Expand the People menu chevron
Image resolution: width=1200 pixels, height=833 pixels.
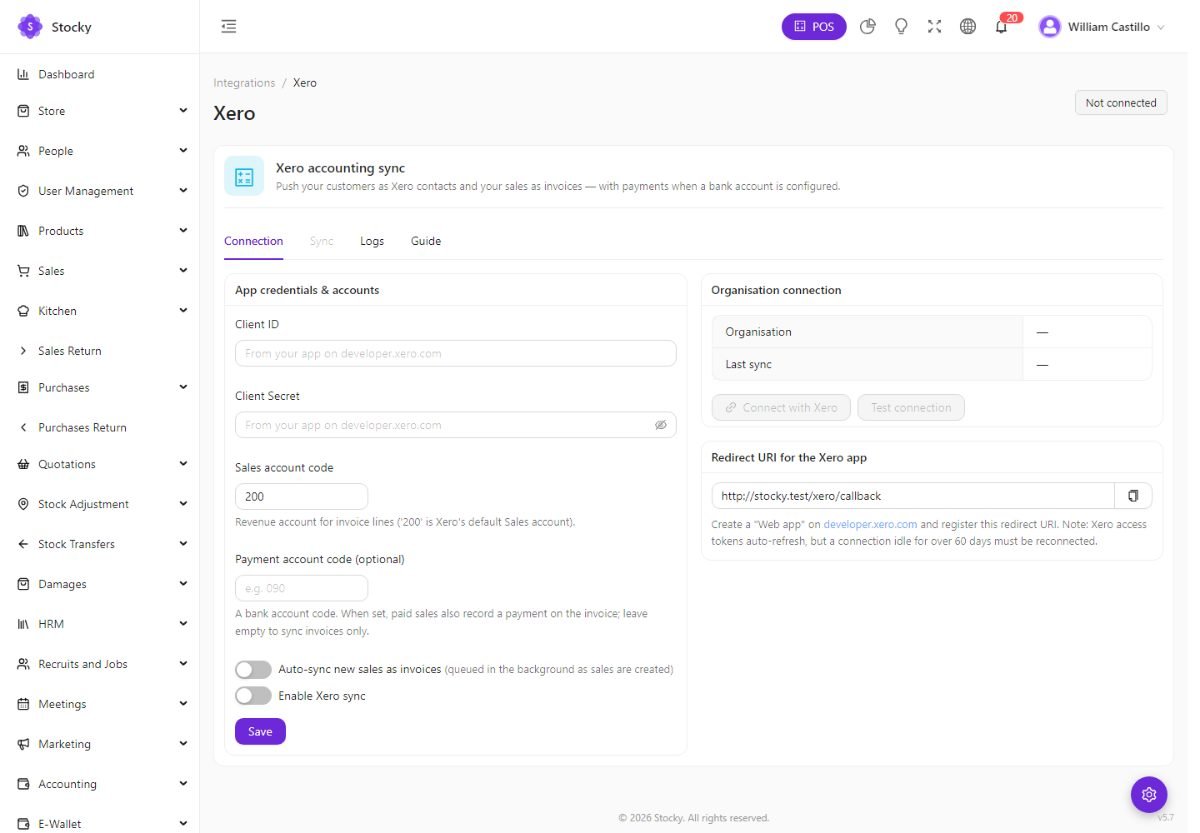pyautogui.click(x=183, y=150)
